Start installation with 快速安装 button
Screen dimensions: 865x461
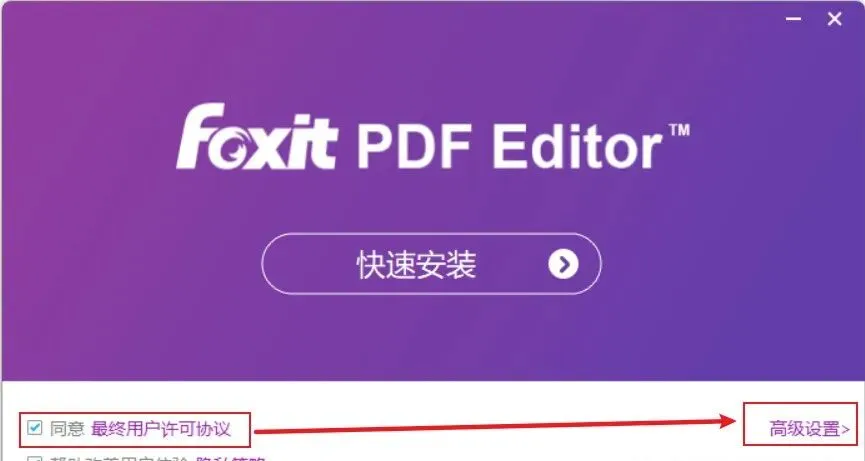tap(431, 264)
